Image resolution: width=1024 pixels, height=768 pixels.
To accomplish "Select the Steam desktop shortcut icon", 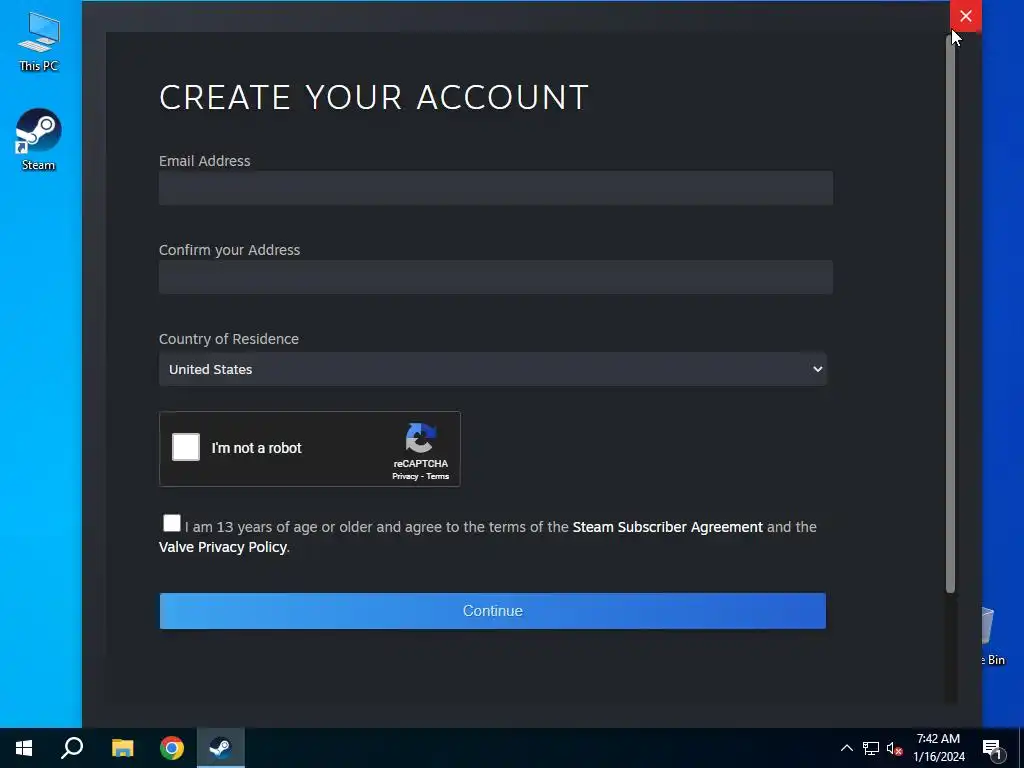I will [x=39, y=140].
